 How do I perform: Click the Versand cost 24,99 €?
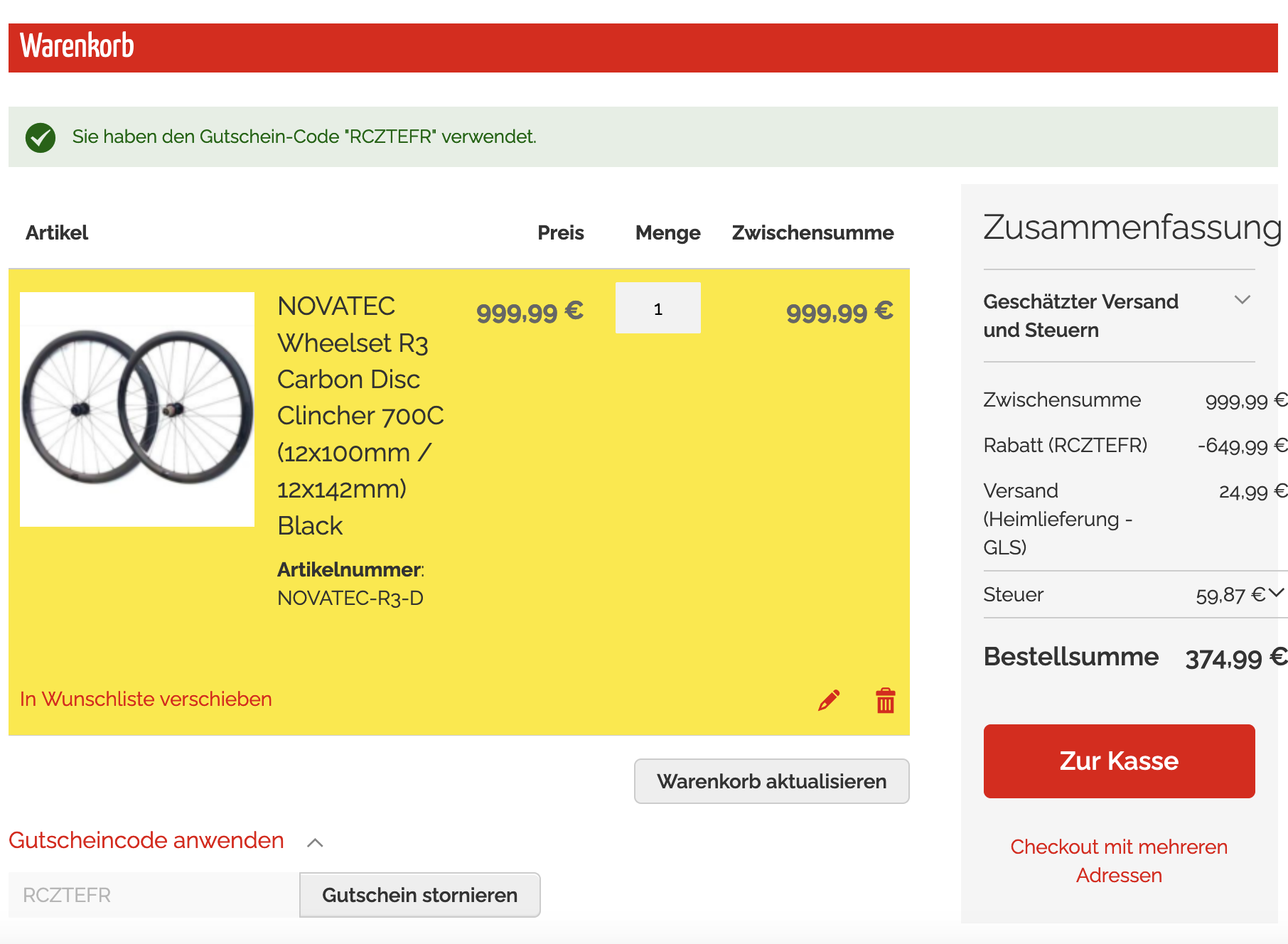pos(1252,491)
